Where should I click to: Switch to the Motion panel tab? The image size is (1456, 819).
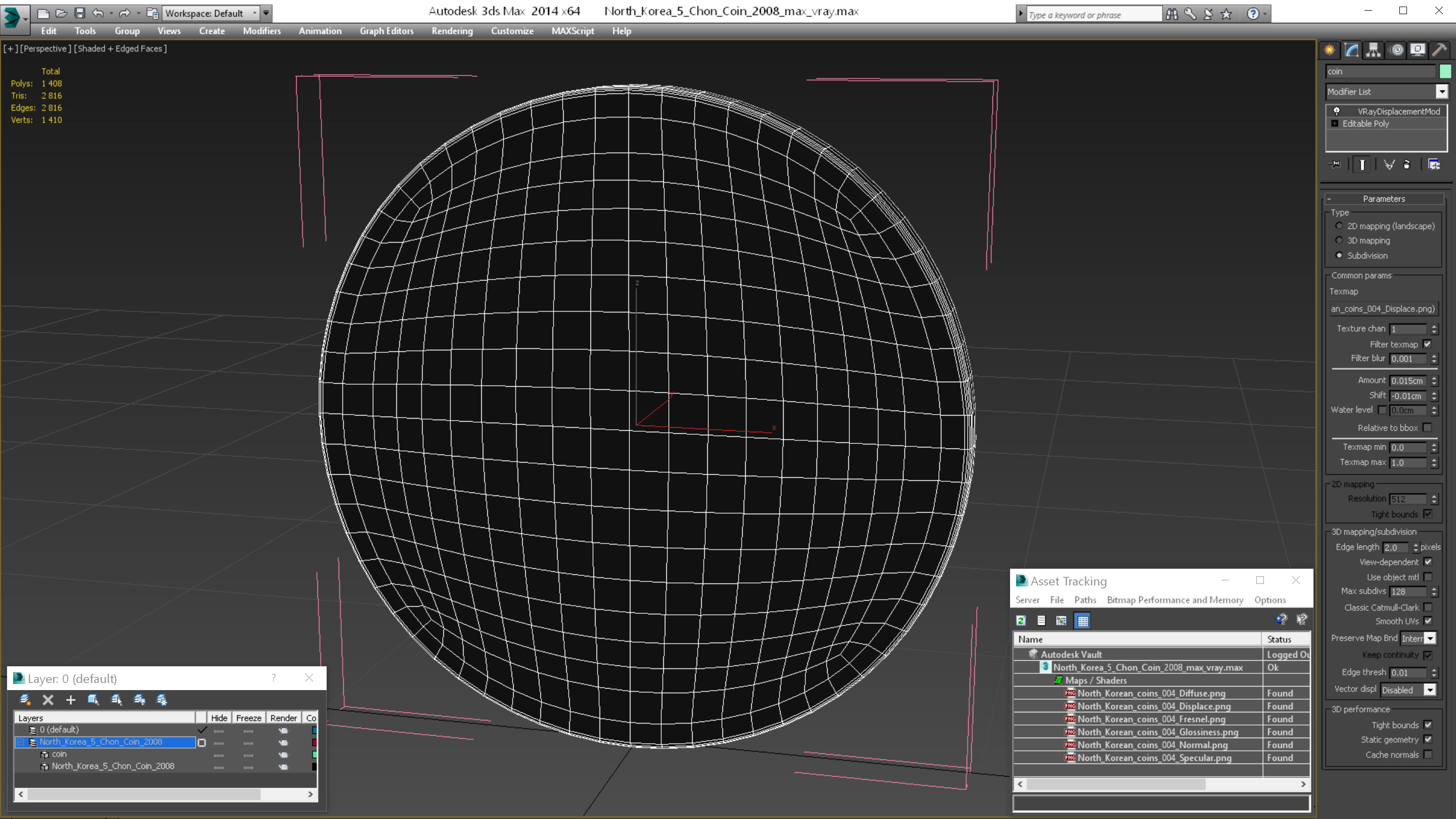(x=1395, y=51)
